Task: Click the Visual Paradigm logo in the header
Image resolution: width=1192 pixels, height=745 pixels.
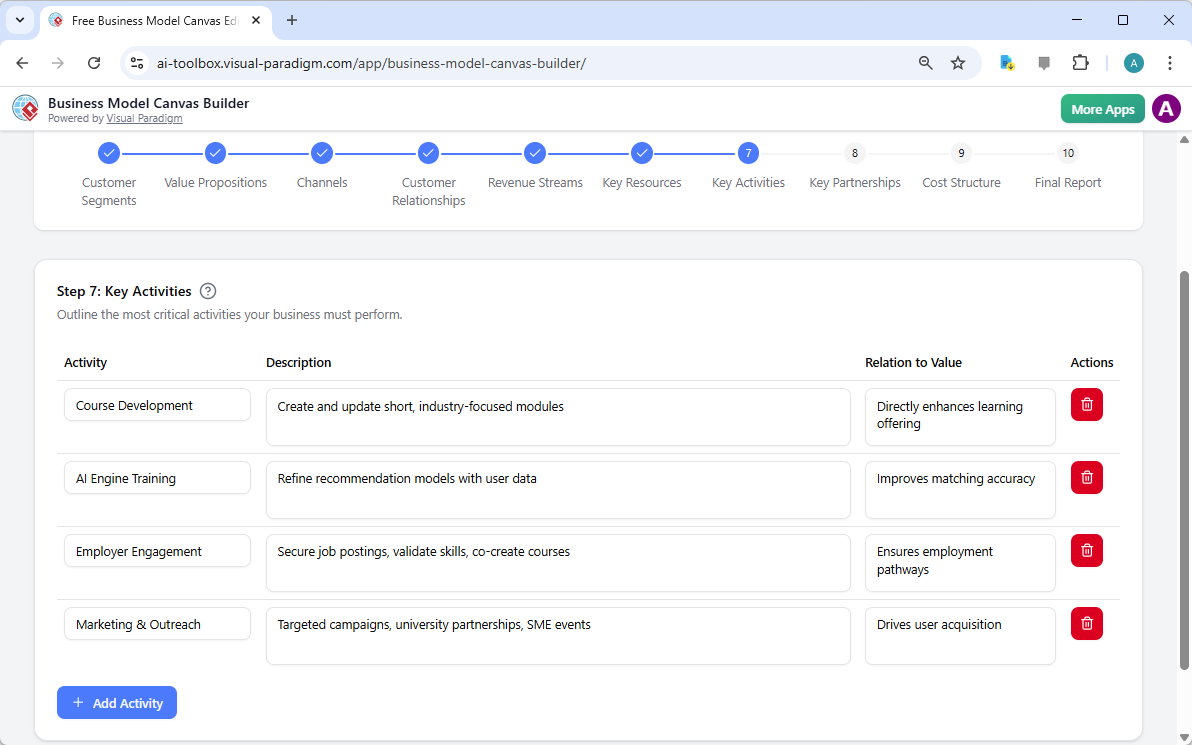Action: tap(24, 108)
